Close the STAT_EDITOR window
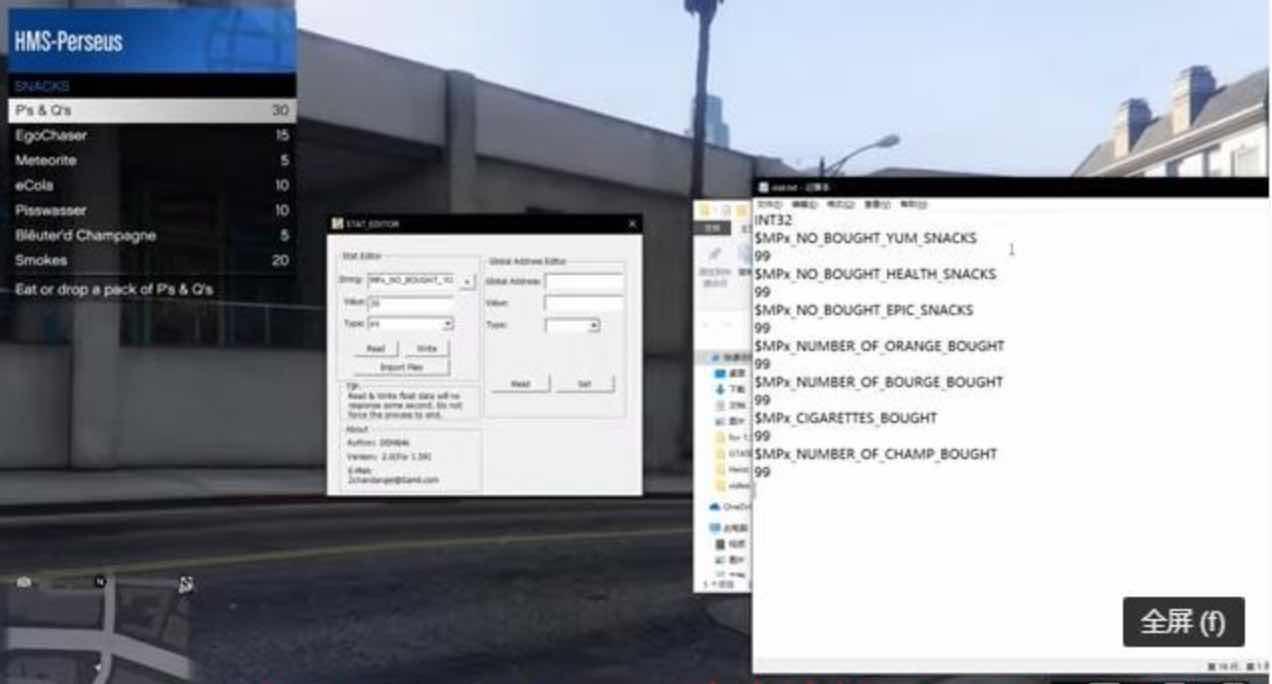The image size is (1272, 684). (x=632, y=224)
